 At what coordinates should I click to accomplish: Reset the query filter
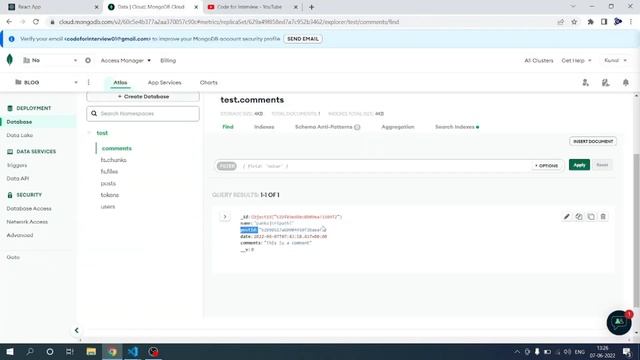pos(602,165)
